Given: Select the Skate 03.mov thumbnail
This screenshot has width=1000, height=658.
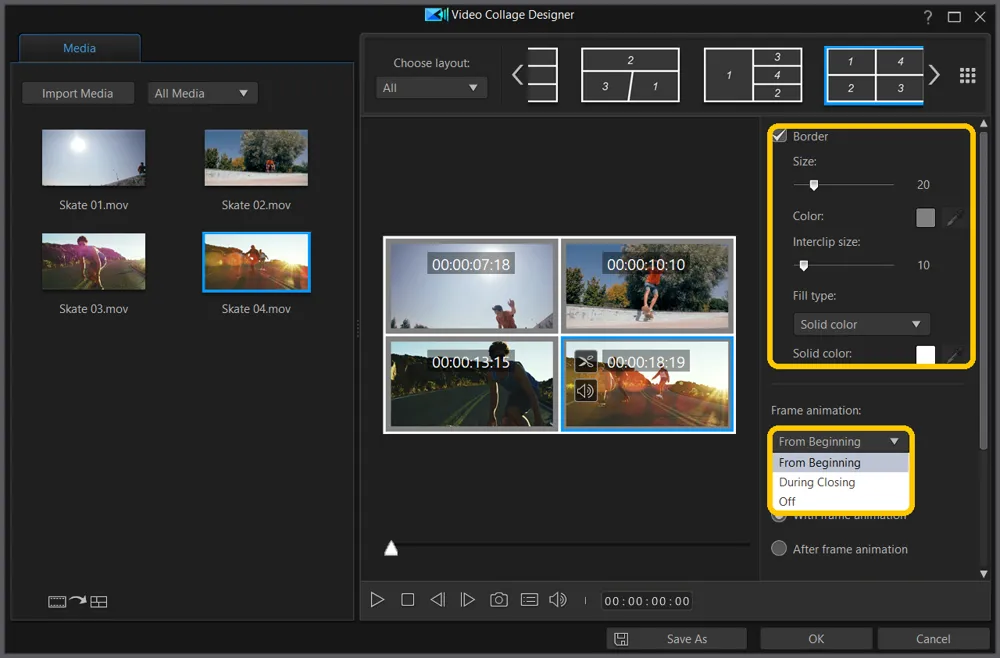Looking at the screenshot, I should pos(94,261).
